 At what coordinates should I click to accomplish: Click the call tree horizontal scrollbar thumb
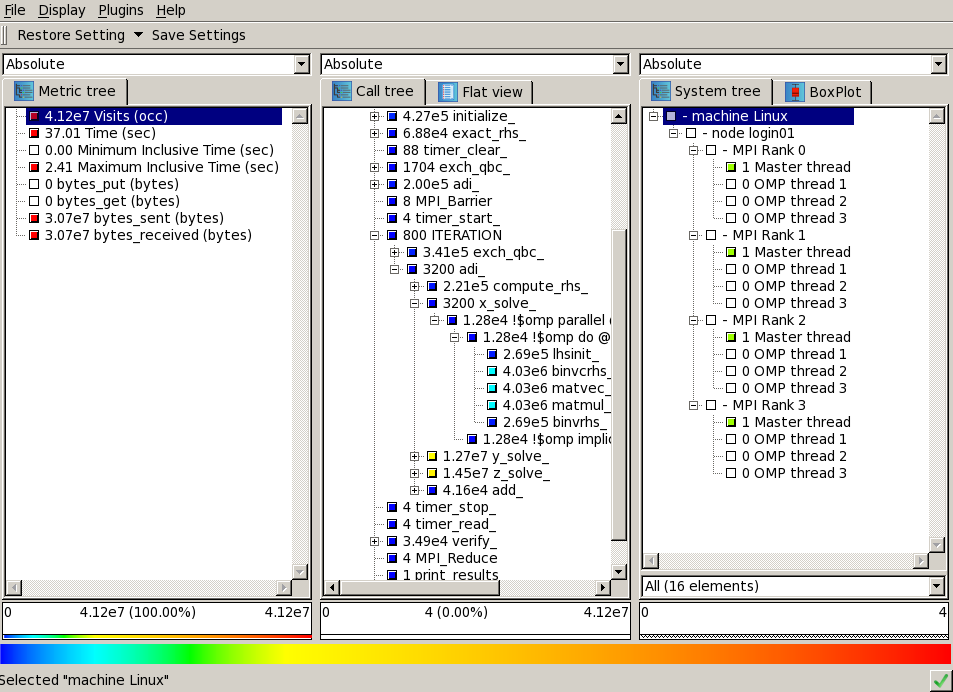click(419, 588)
